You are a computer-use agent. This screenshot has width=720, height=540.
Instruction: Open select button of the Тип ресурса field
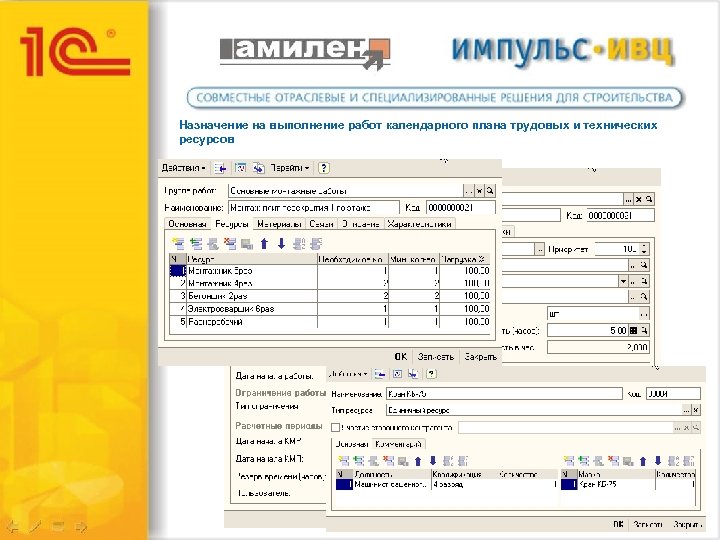pyautogui.click(x=686, y=410)
